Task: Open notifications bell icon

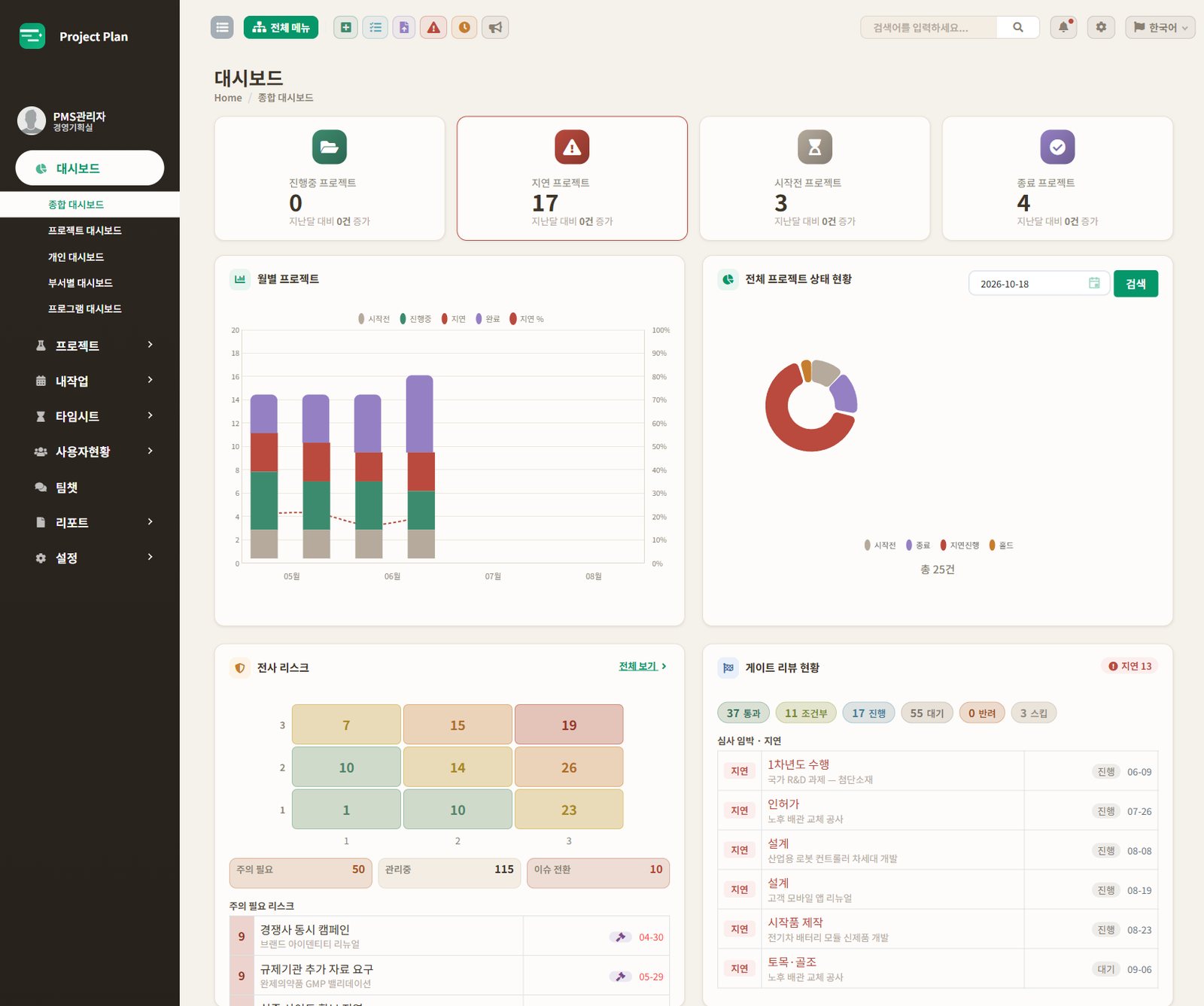Action: click(1063, 27)
